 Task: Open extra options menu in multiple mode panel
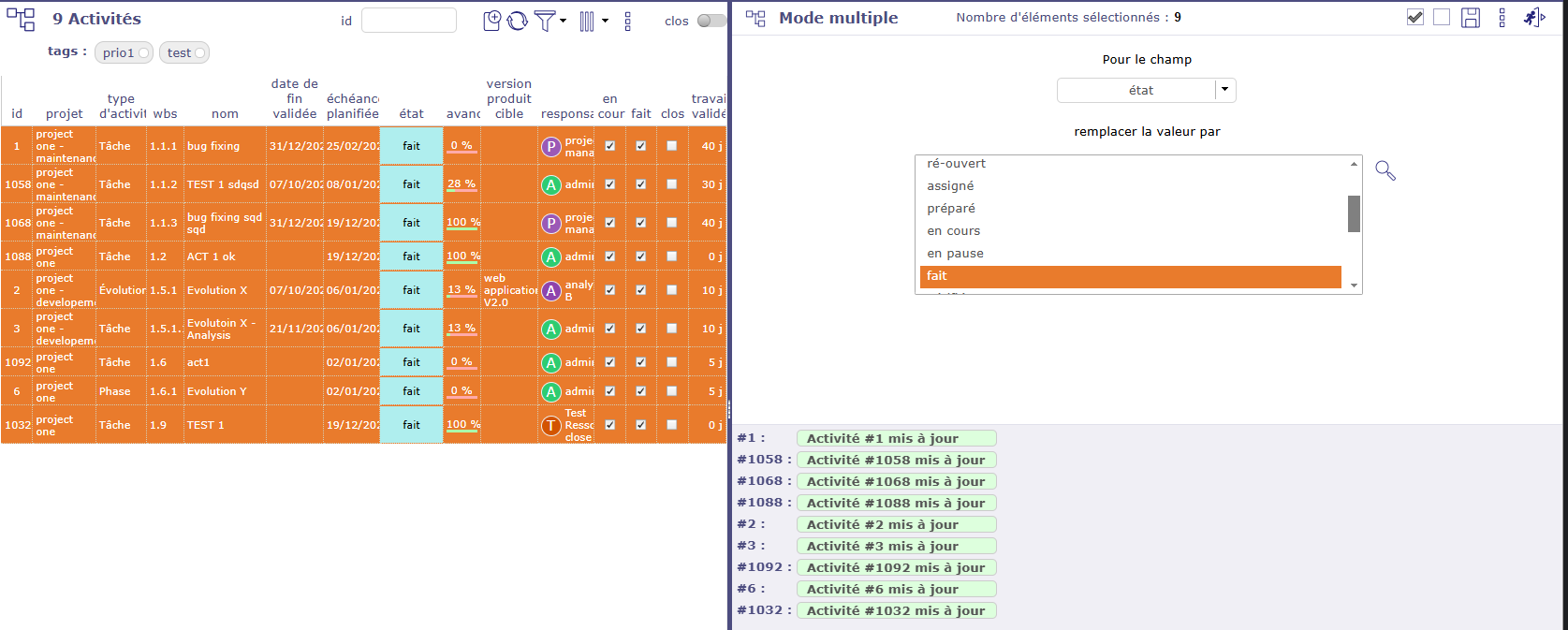coord(1502,18)
